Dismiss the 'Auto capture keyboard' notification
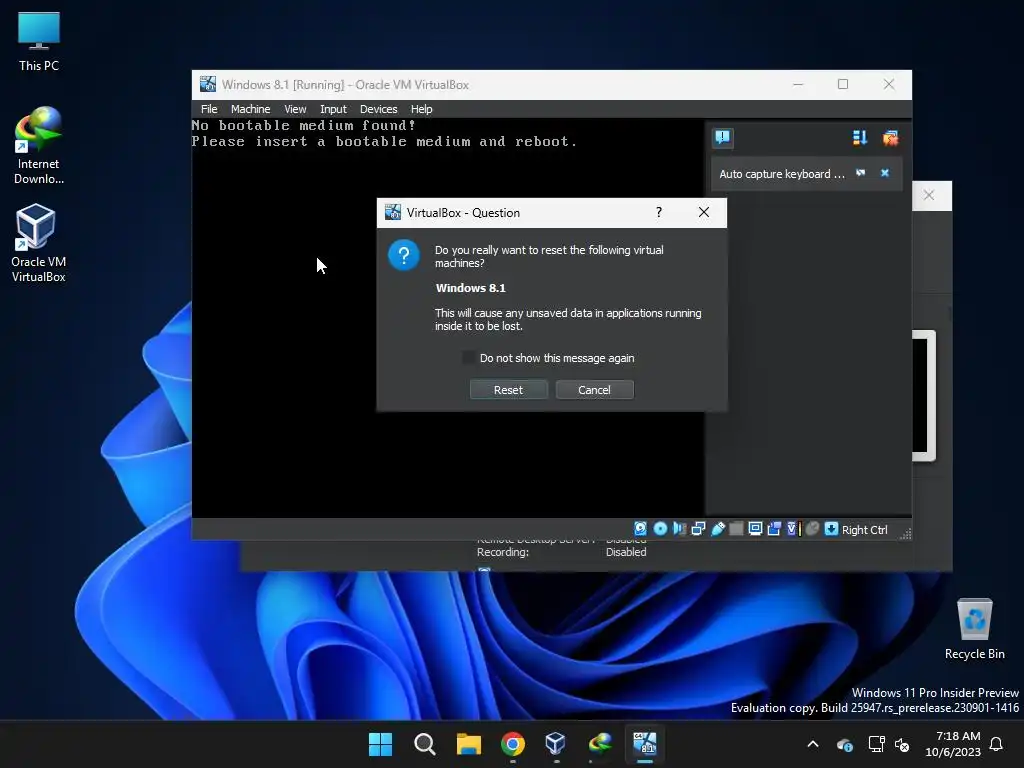This screenshot has height=768, width=1024. (x=885, y=173)
